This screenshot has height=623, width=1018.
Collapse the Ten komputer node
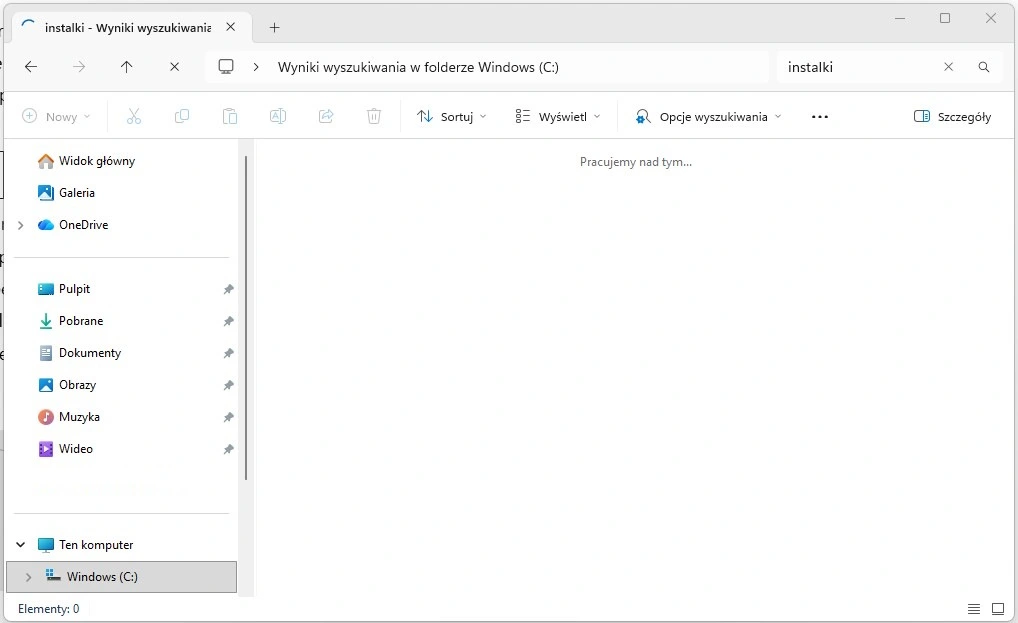(x=21, y=545)
